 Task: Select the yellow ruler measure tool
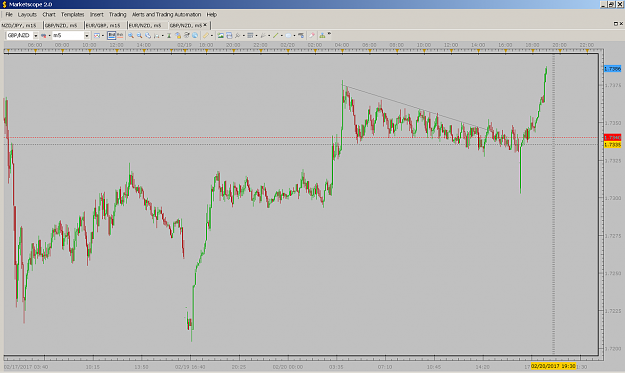206,35
